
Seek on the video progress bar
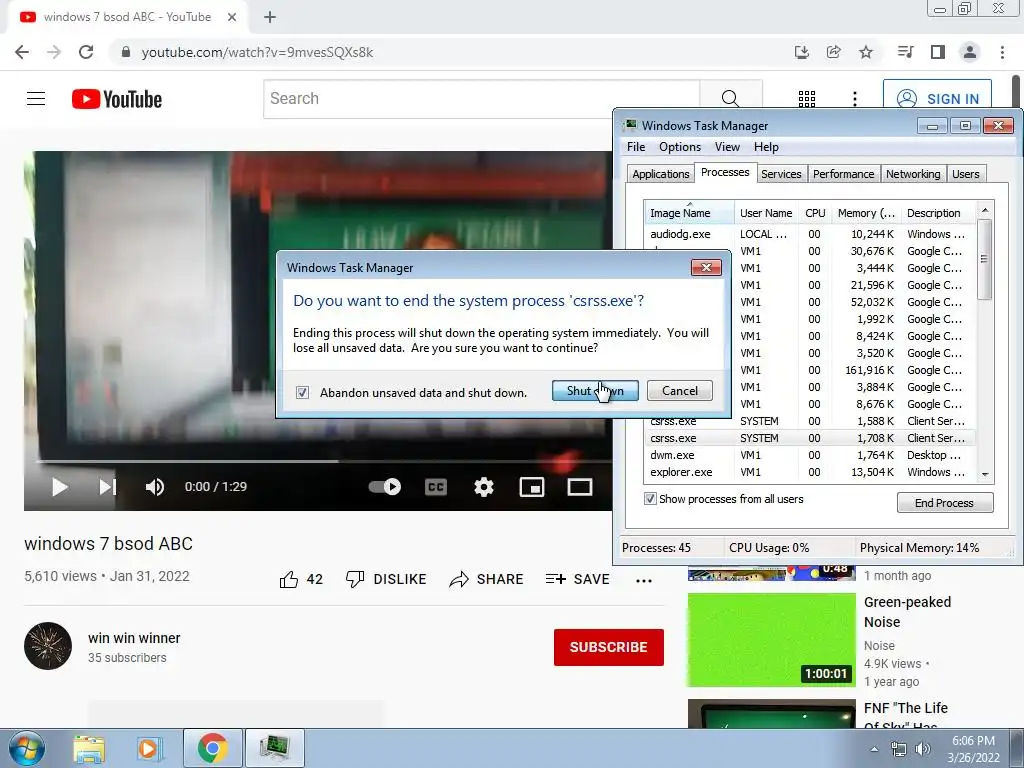click(x=324, y=461)
